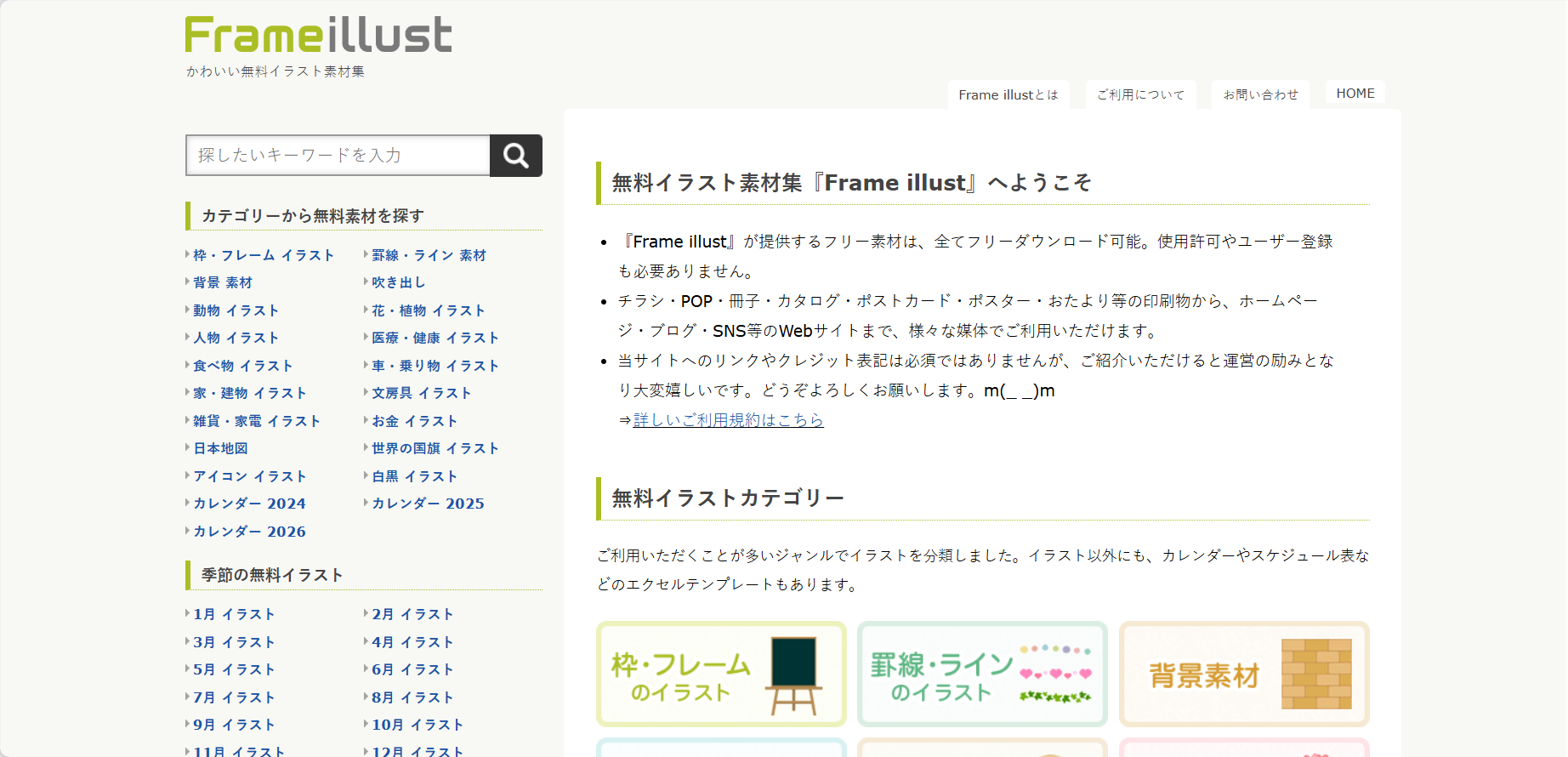1568x757 pixels.
Task: Open the 背景素材 brick wall banner
Action: 1244,674
